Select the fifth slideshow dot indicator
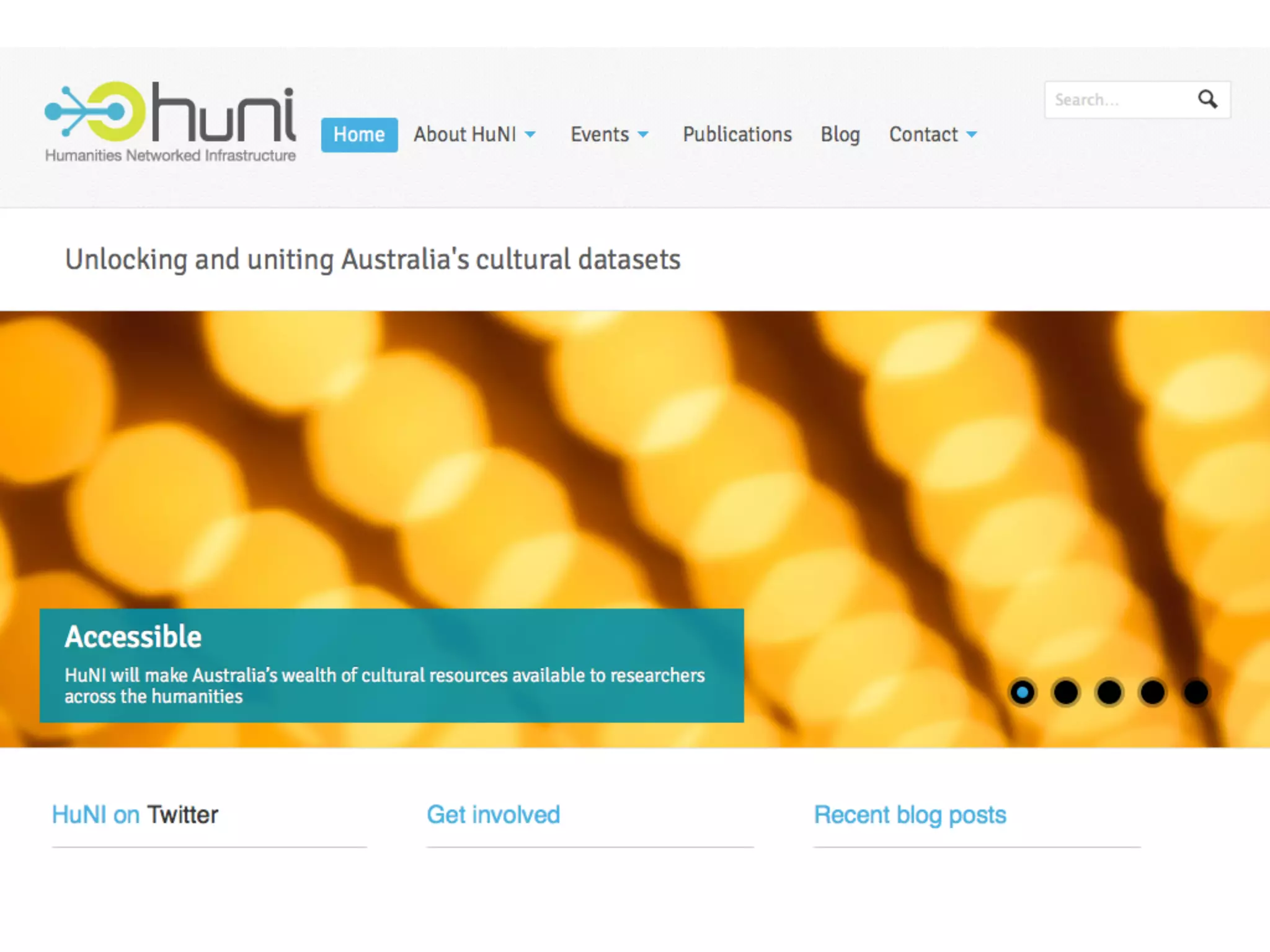Viewport: 1270px width, 952px height. (x=1196, y=692)
